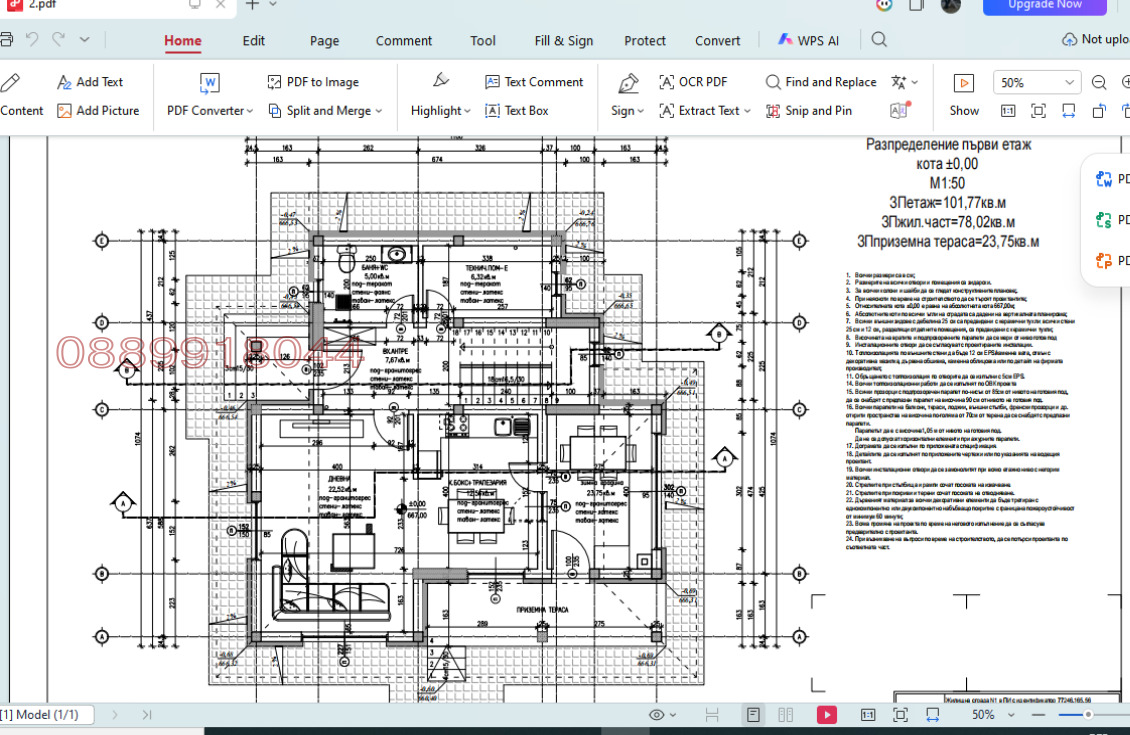The height and width of the screenshot is (735, 1130).
Task: Select the Text Box tool
Action: 517,111
